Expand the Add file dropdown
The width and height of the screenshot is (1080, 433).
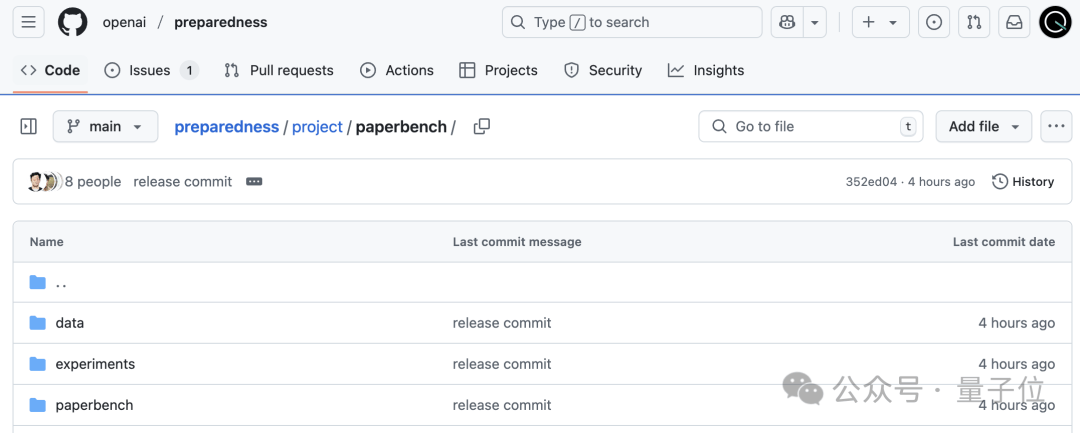984,127
